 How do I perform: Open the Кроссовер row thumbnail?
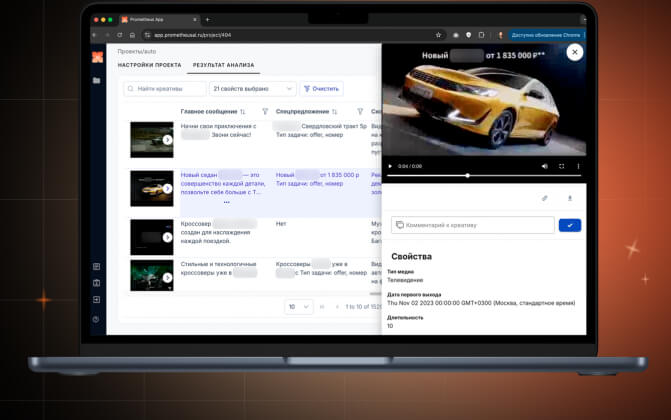click(x=152, y=237)
